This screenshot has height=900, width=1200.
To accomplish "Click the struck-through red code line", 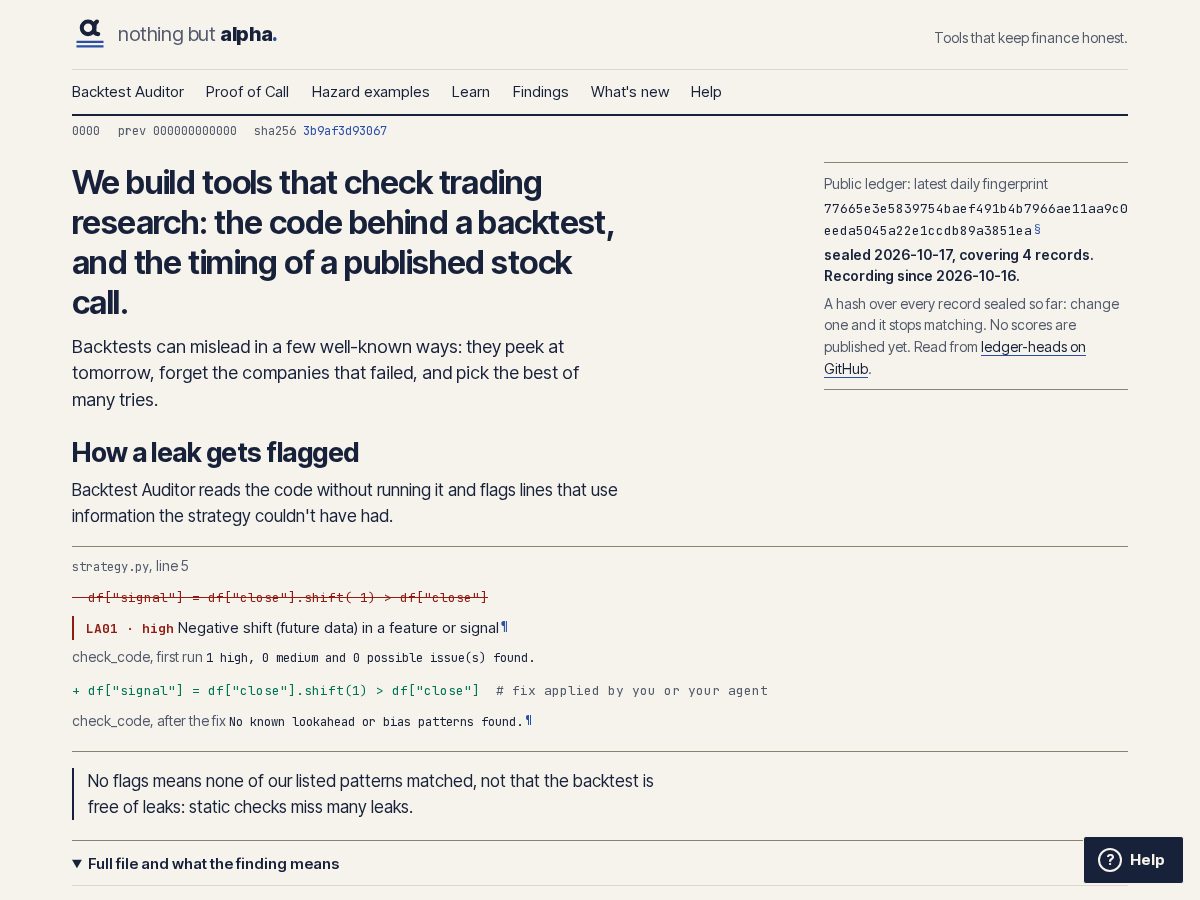I will coord(280,598).
